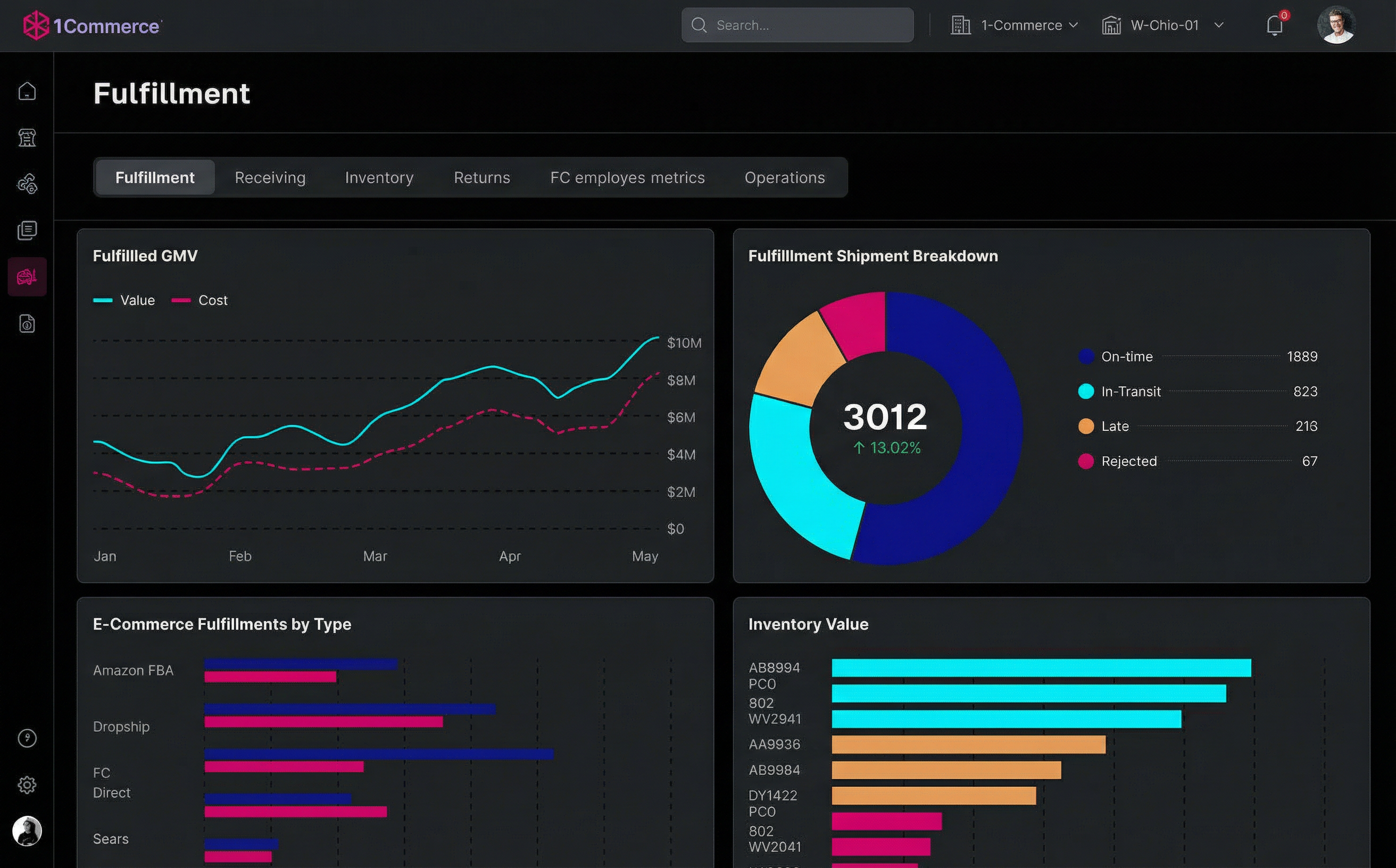Open the Home dashboard icon
The image size is (1396, 868).
pos(27,91)
